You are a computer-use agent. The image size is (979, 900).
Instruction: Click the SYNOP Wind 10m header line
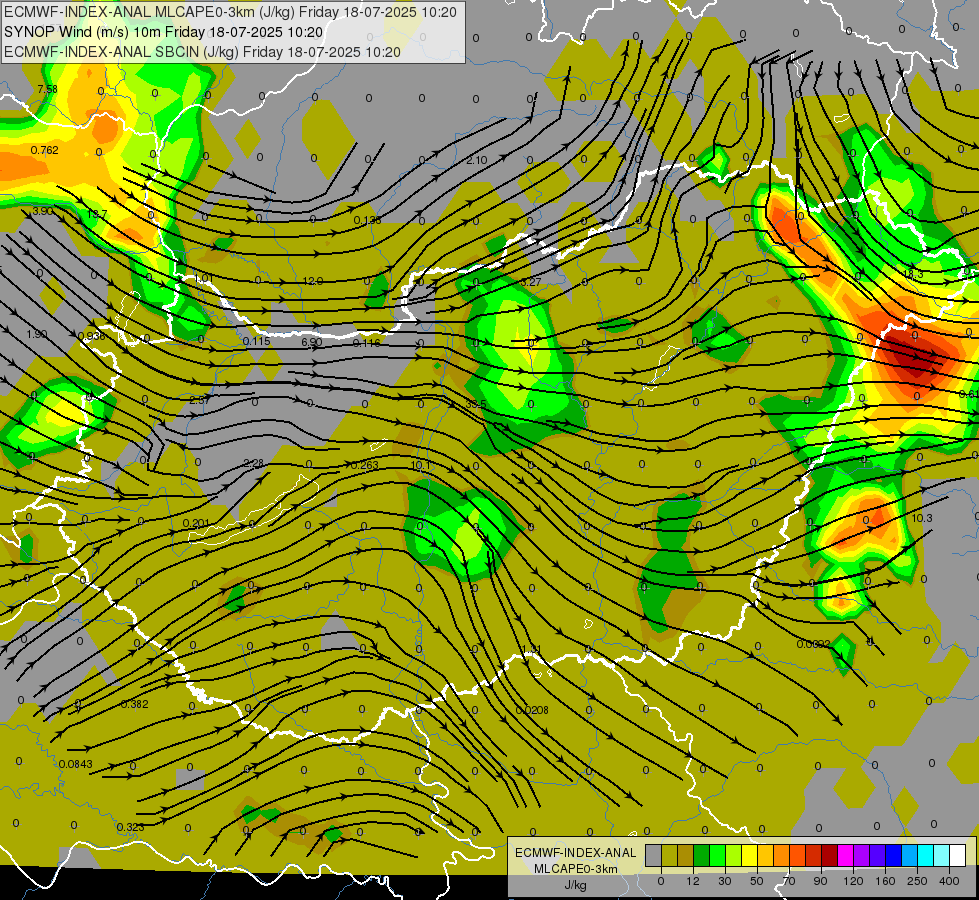tap(164, 32)
